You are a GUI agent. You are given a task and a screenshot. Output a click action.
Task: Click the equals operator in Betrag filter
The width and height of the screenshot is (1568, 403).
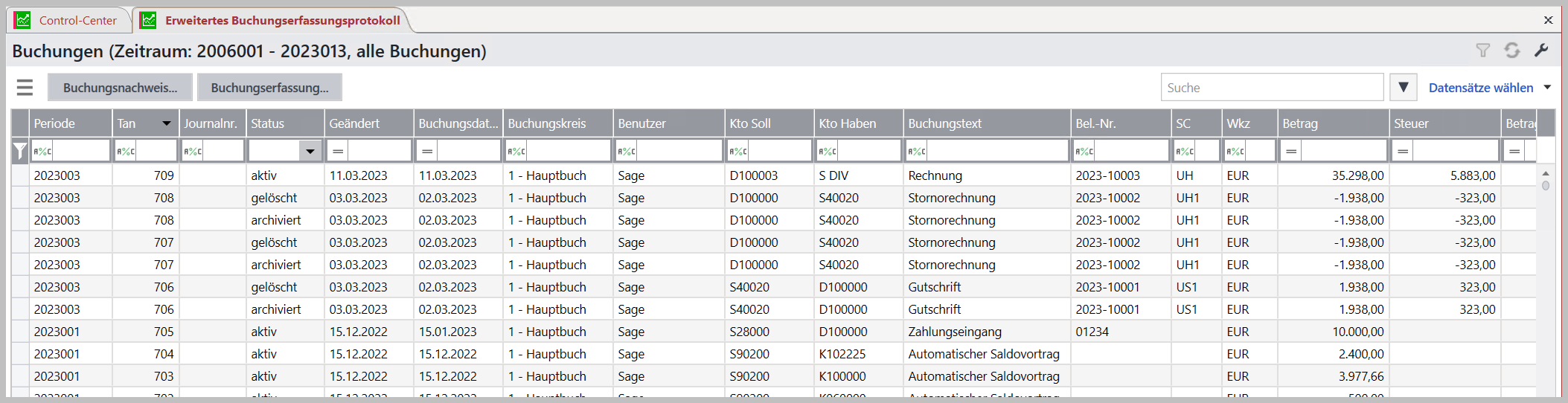pyautogui.click(x=1291, y=152)
